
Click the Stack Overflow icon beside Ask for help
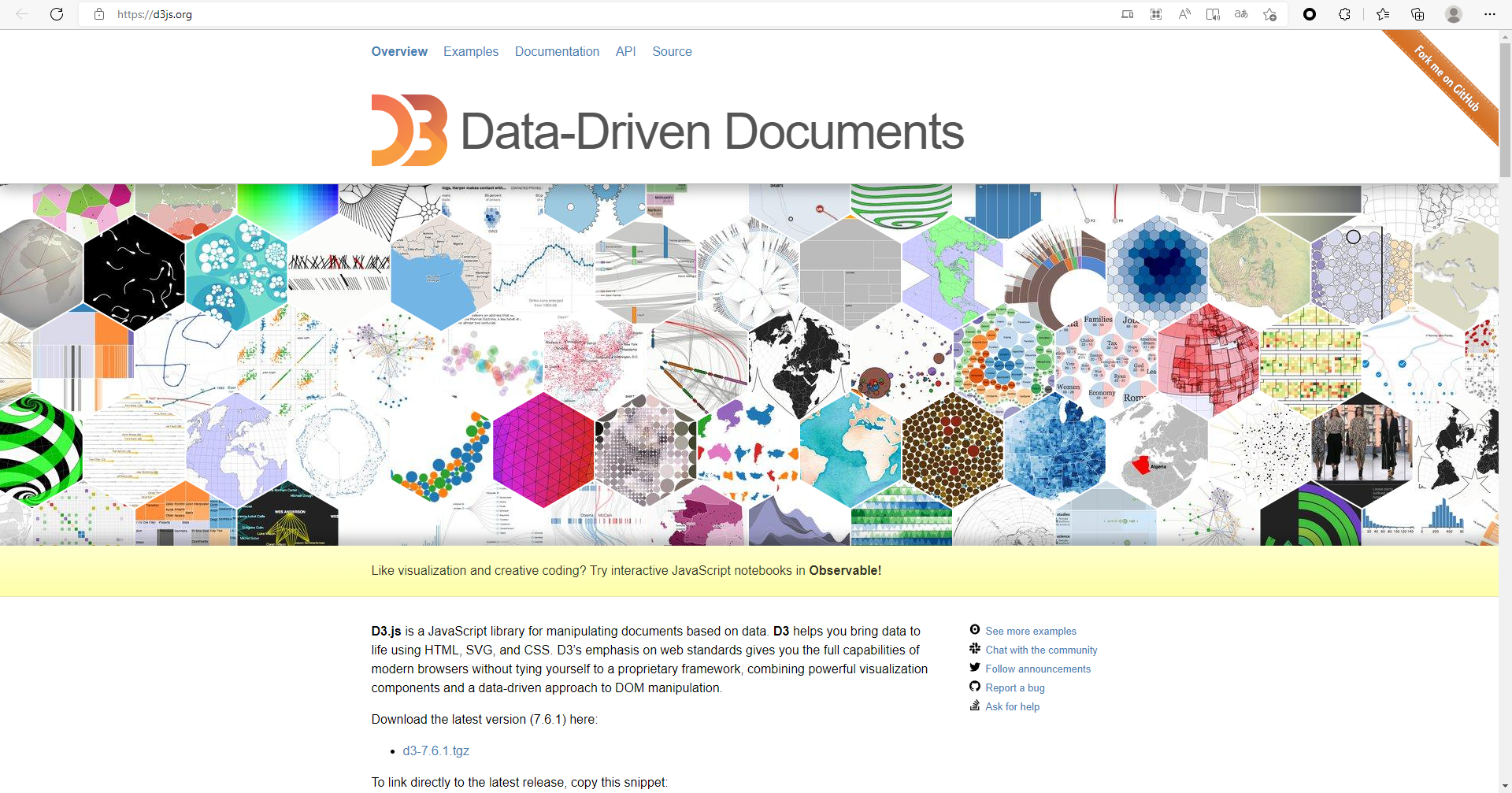(975, 706)
